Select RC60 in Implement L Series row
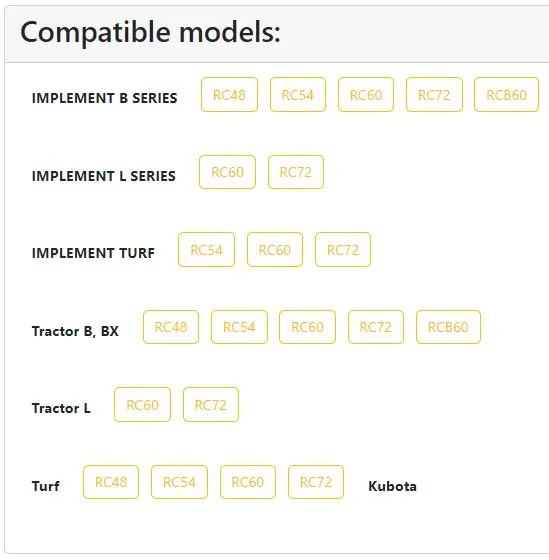Viewport: 549px width, 560px height. pyautogui.click(x=228, y=172)
